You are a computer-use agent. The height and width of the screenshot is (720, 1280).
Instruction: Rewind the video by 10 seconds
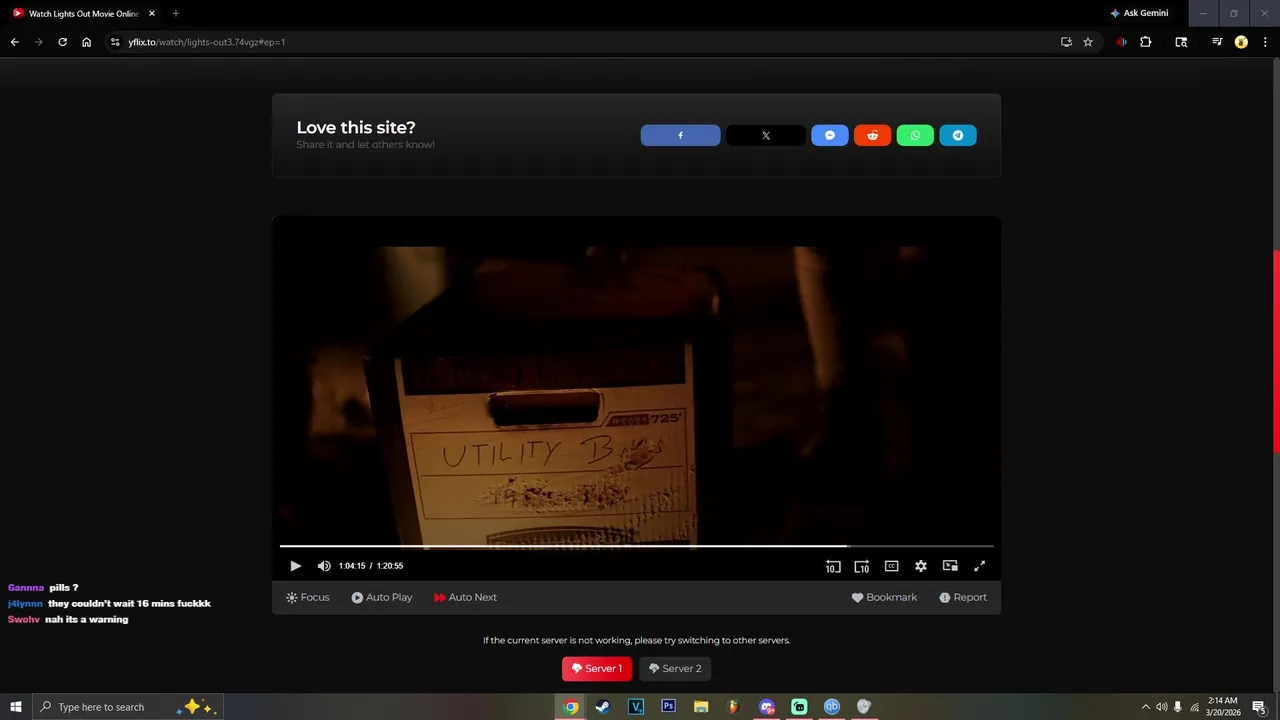pos(832,566)
